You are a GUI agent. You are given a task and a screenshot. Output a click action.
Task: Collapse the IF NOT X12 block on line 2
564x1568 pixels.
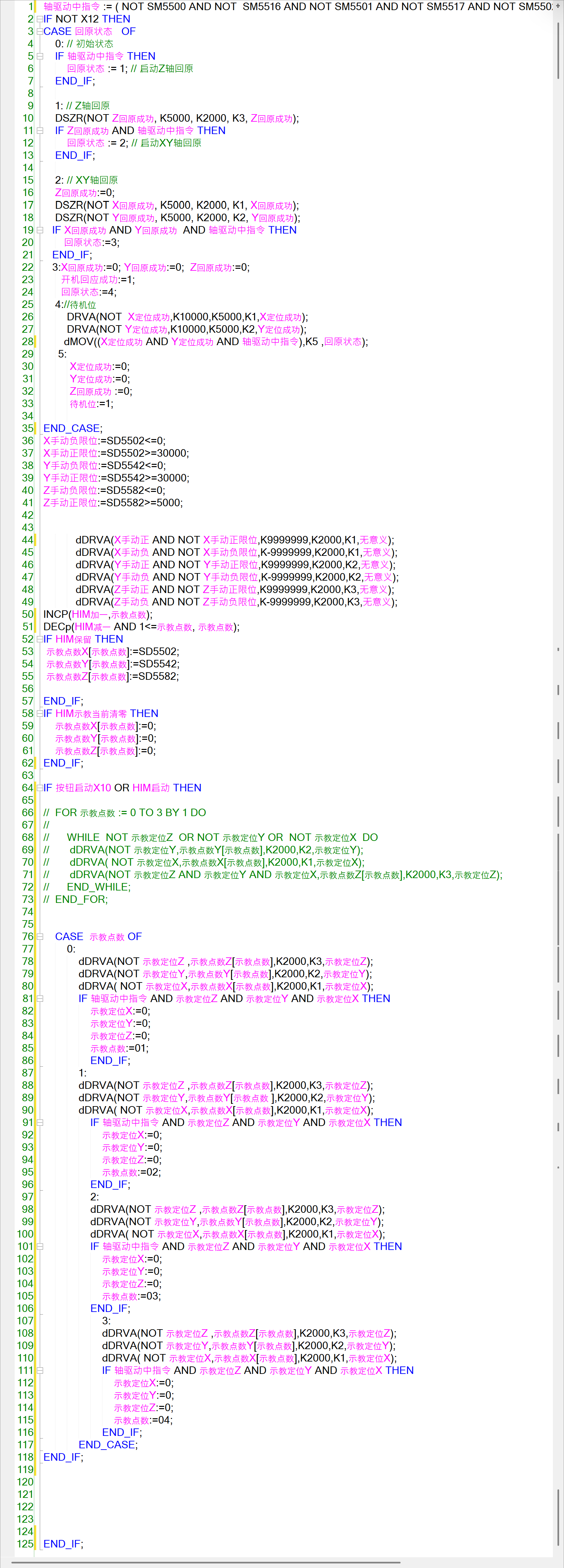39,19
